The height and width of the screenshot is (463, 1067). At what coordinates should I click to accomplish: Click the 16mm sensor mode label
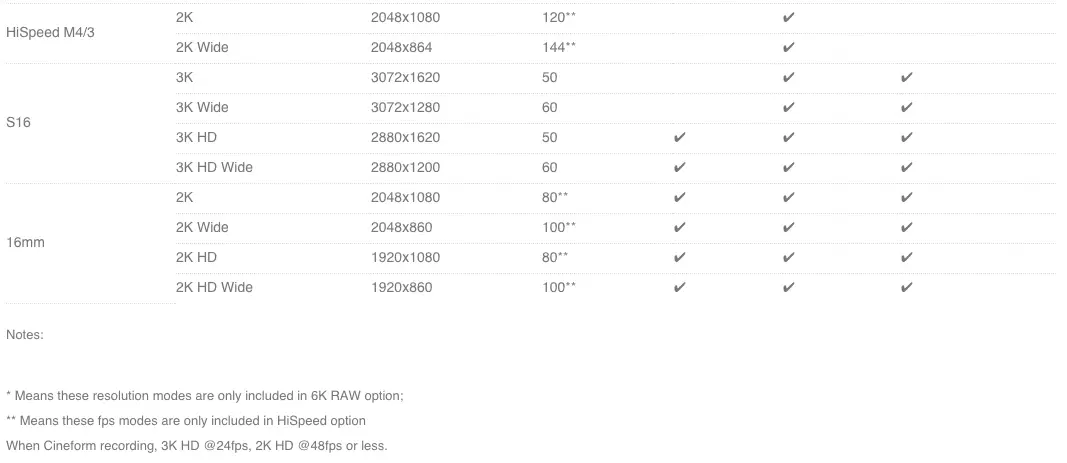coord(25,242)
